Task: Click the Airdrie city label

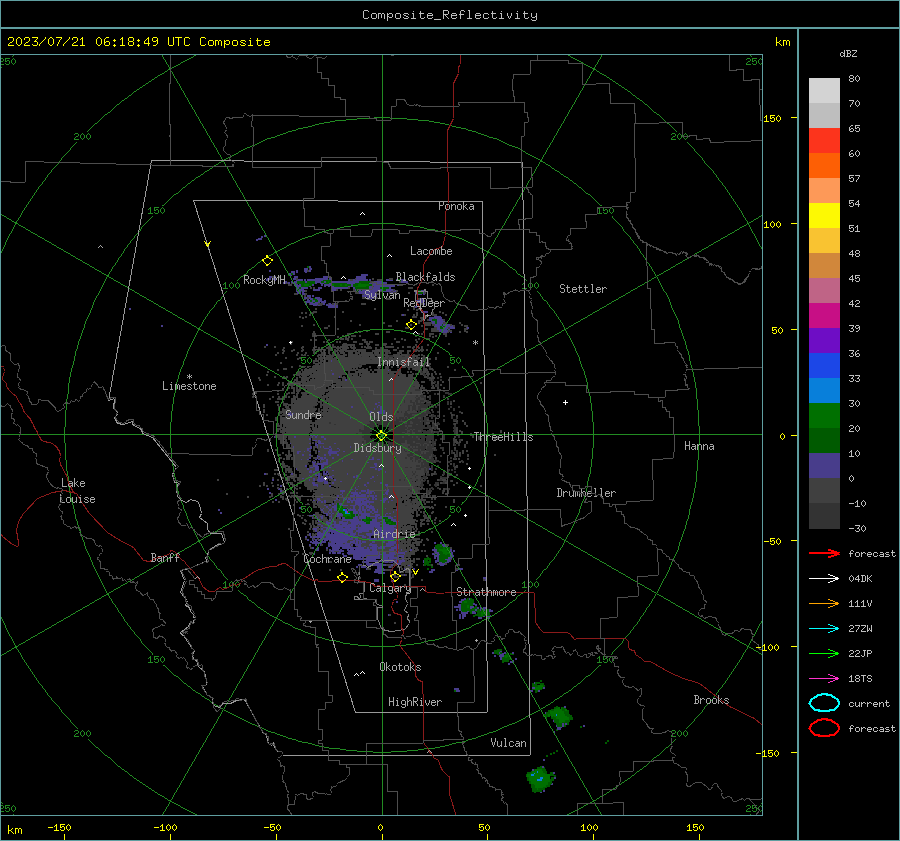Action: pos(394,534)
